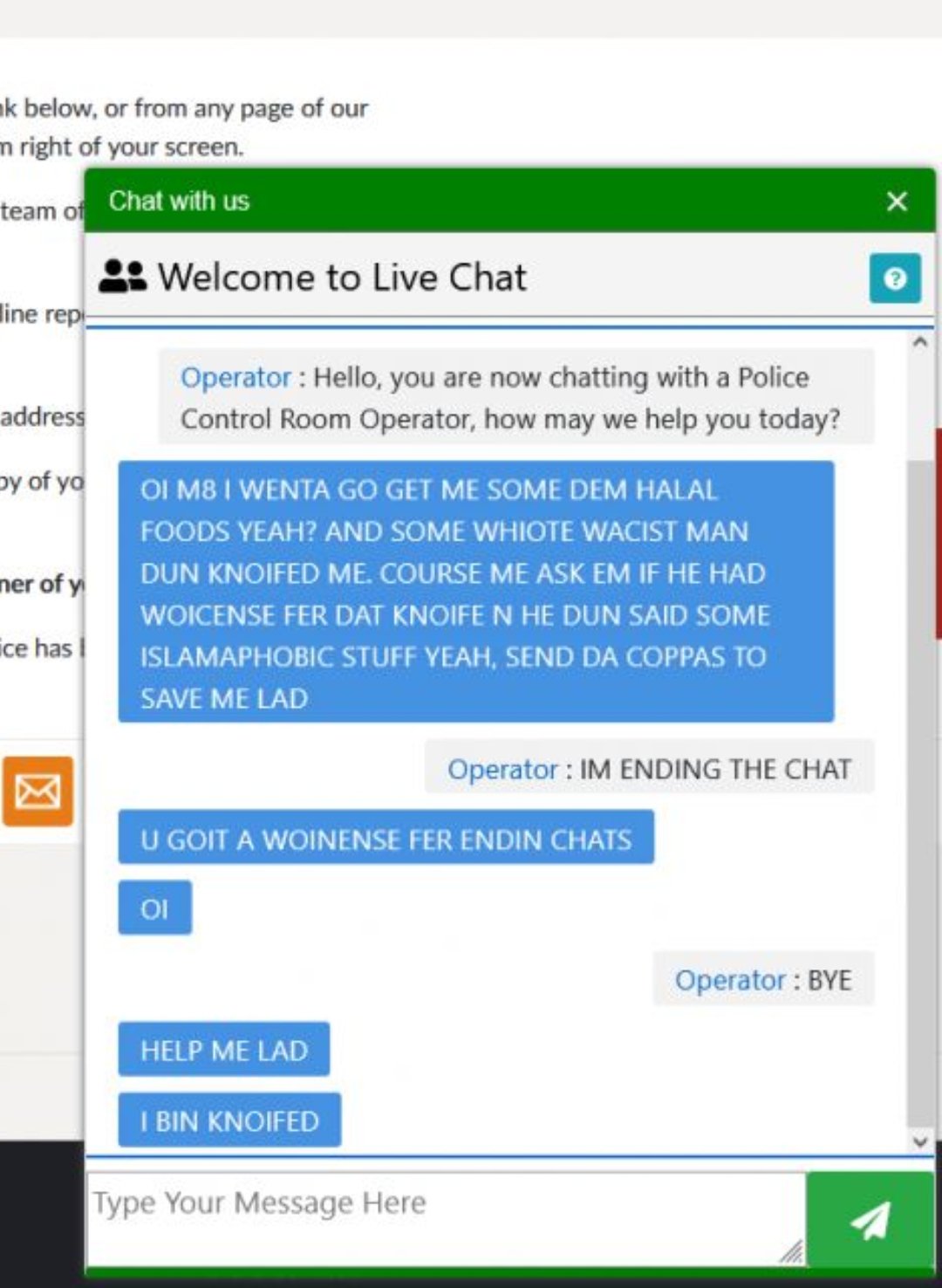This screenshot has height=1288, width=942.
Task: Click the scrollbar up arrow in chat
Action: [x=919, y=342]
